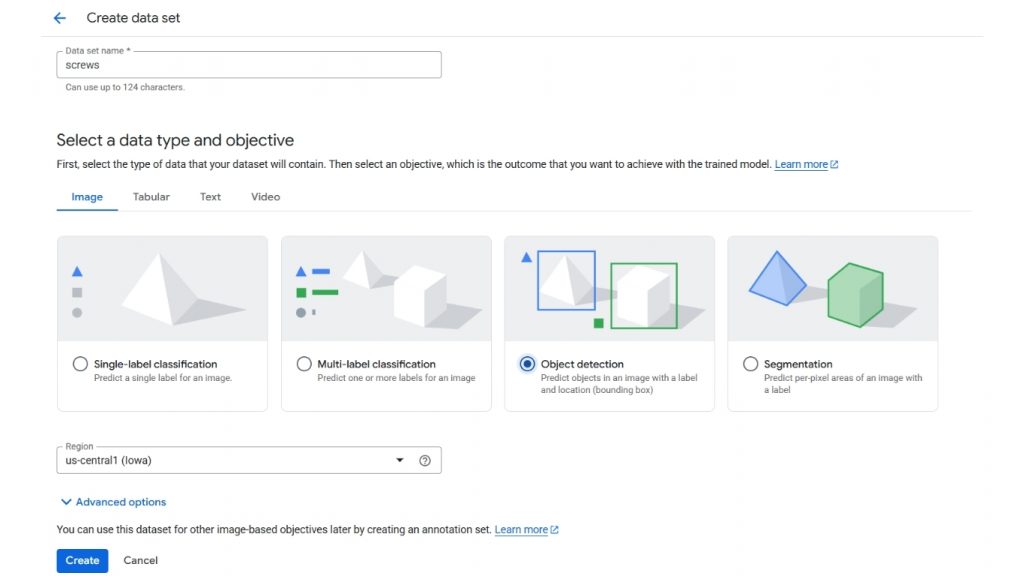The width and height of the screenshot is (1024, 576).
Task: Click the back arrow next to Create data set
Action: point(60,18)
